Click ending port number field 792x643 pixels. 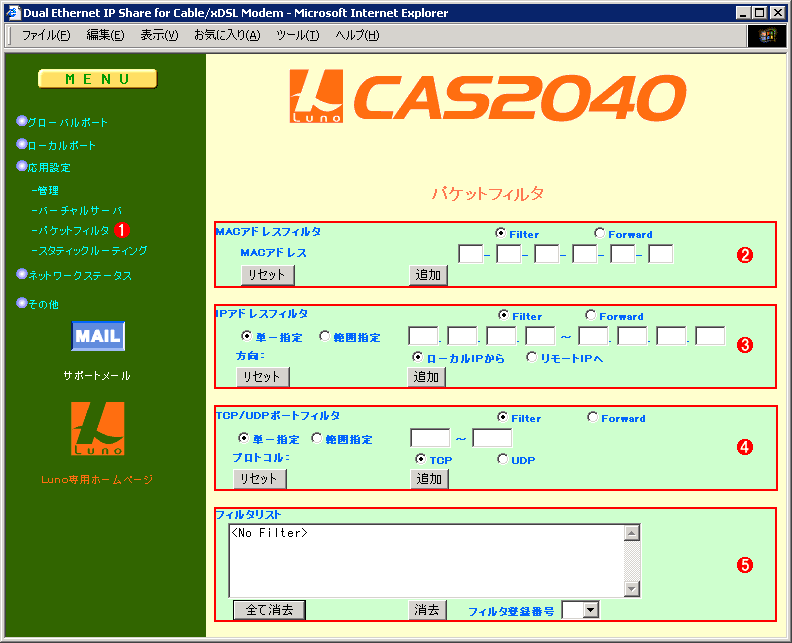point(492,438)
